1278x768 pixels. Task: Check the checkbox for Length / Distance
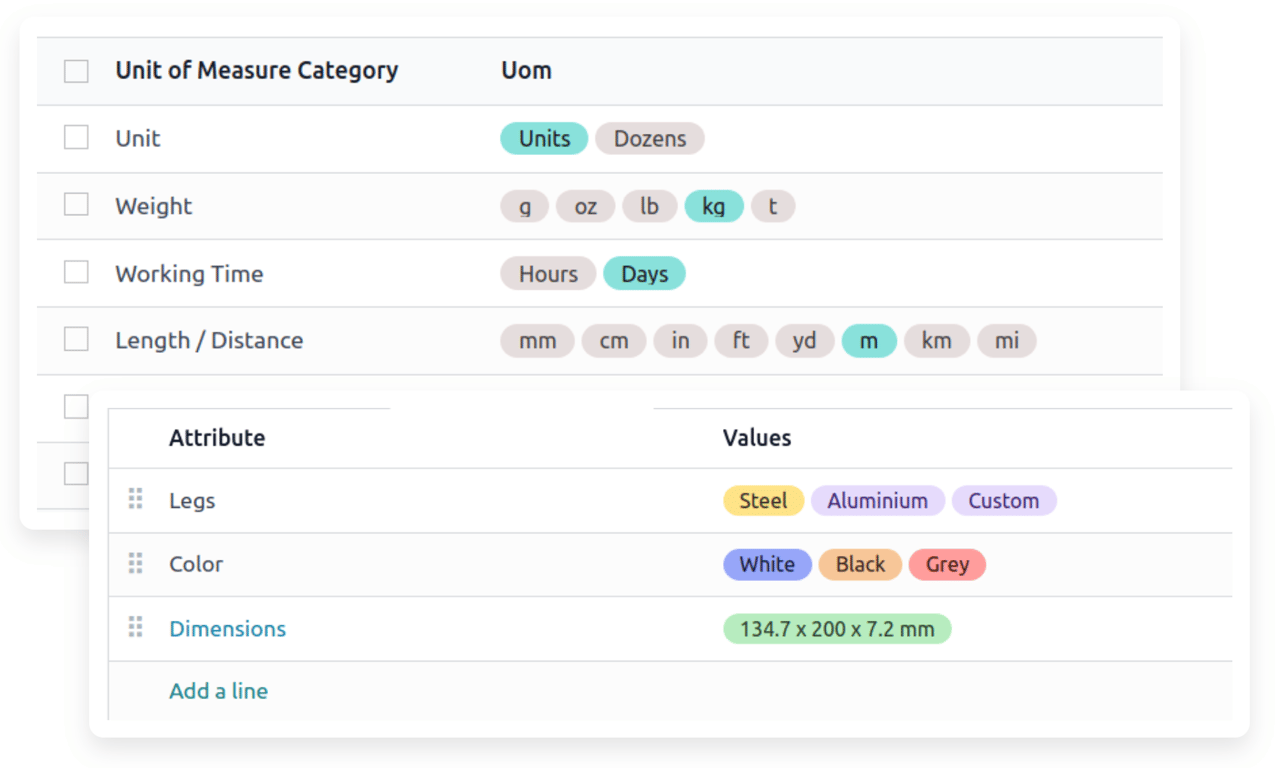pyautogui.click(x=76, y=339)
